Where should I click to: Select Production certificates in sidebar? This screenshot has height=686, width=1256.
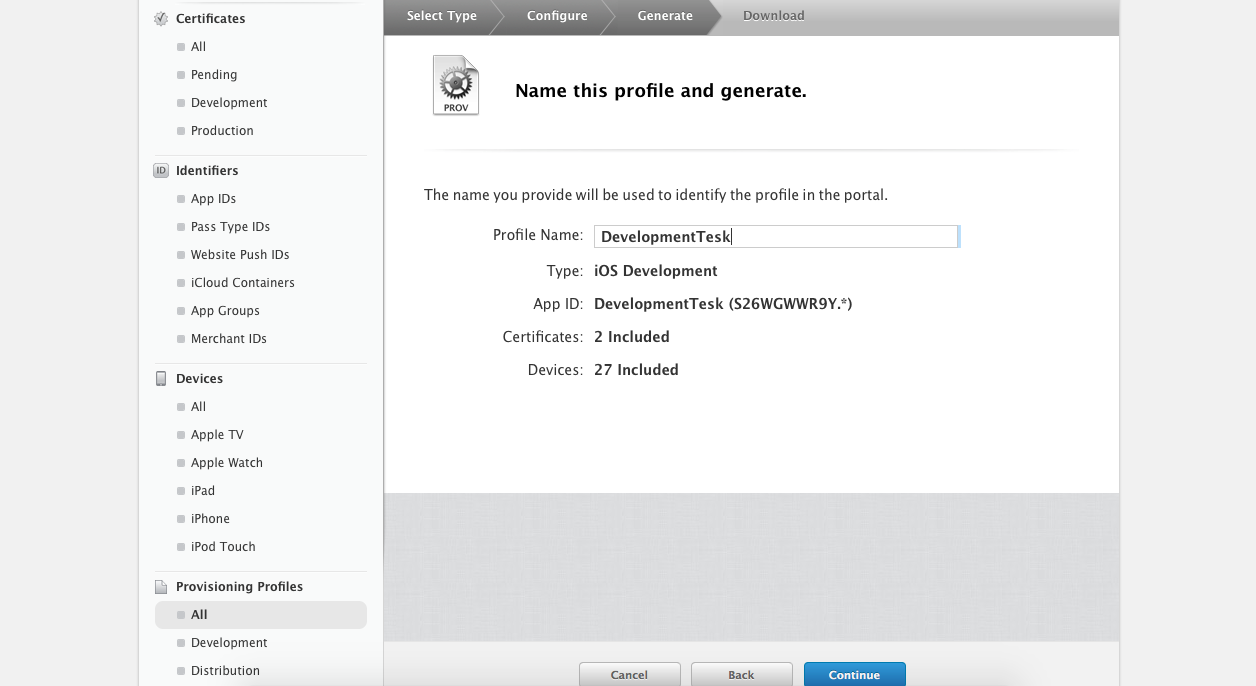(x=222, y=131)
